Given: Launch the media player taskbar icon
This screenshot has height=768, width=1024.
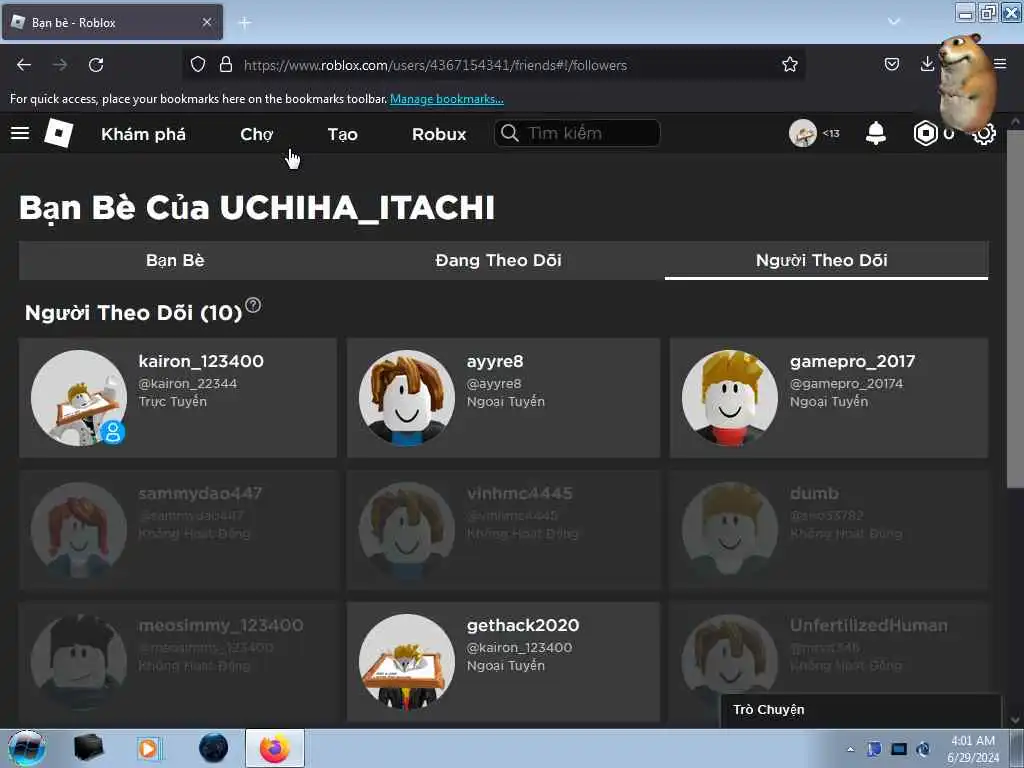Looking at the screenshot, I should 149,748.
